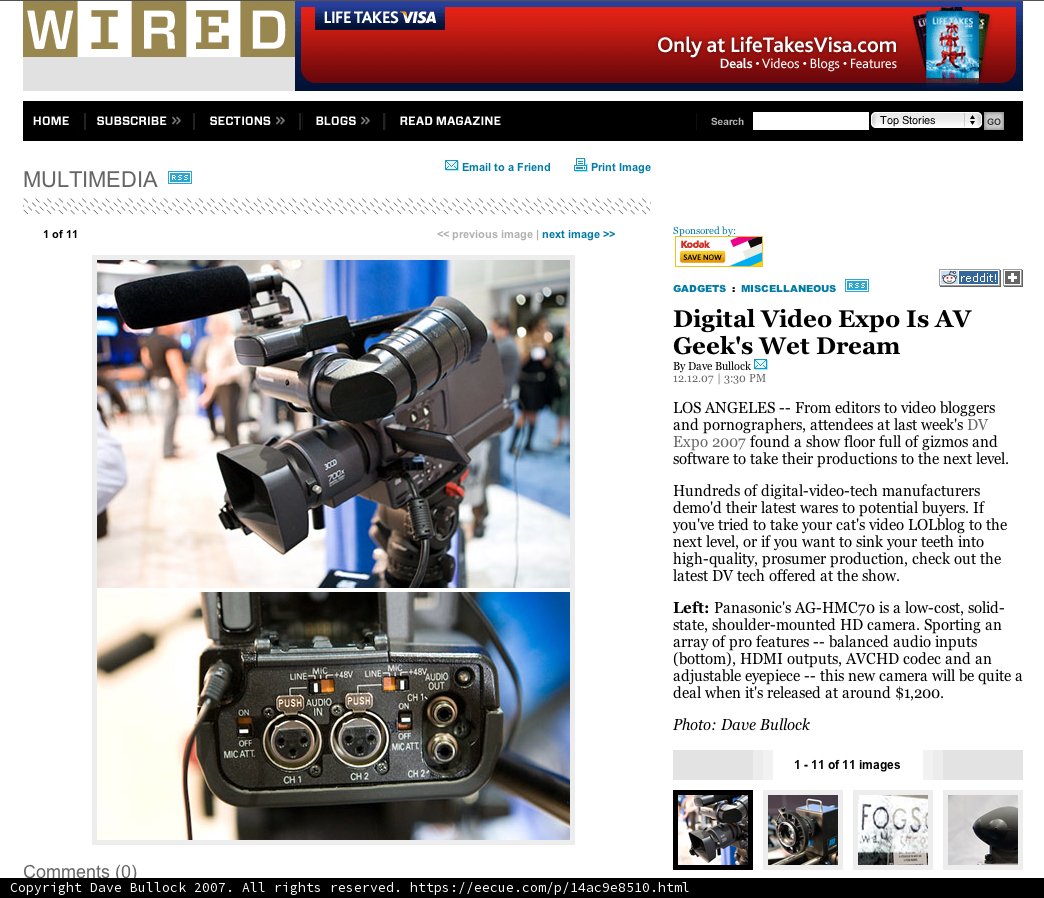Click the article headline Digital Video Expo
Screen dimensions: 1044x898
tap(822, 332)
